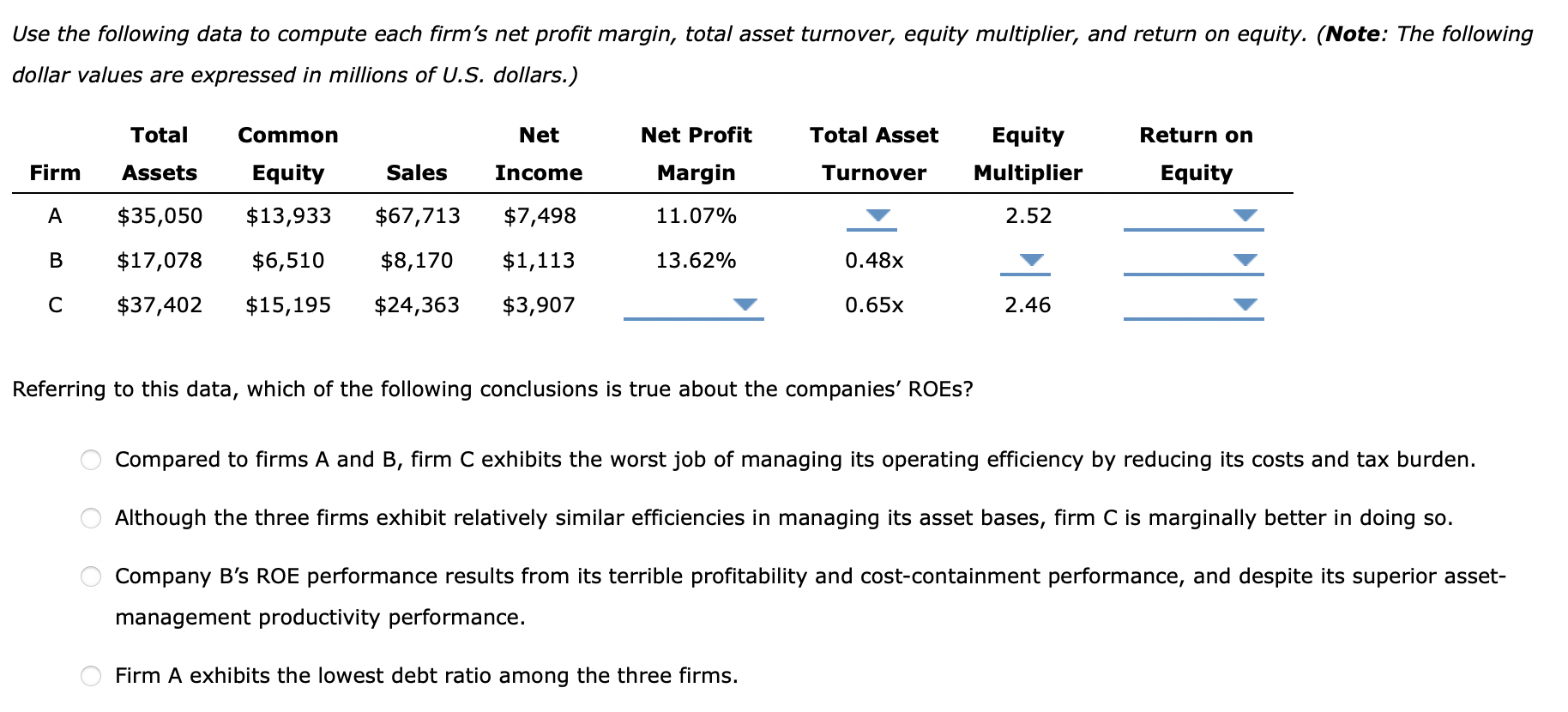Click Firm B's Common Equity value $6,510

(288, 262)
